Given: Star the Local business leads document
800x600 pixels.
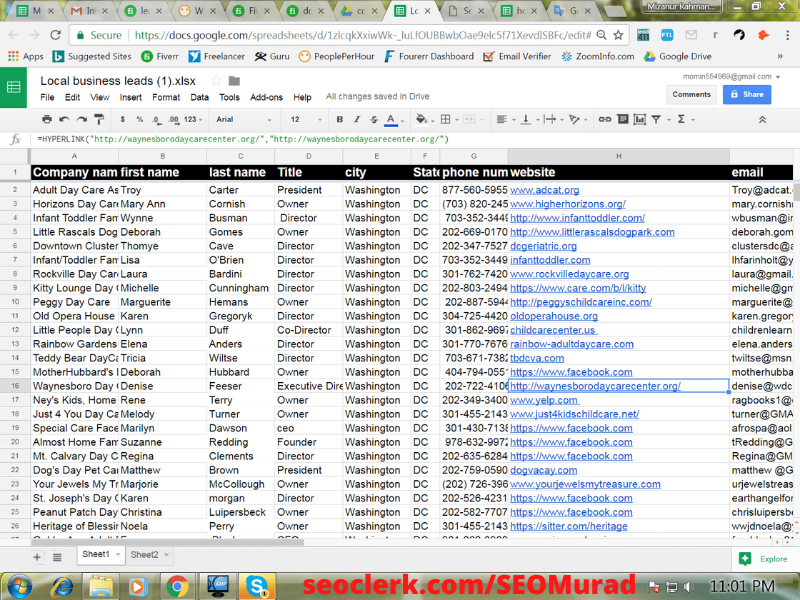Looking at the screenshot, I should tap(215, 80).
